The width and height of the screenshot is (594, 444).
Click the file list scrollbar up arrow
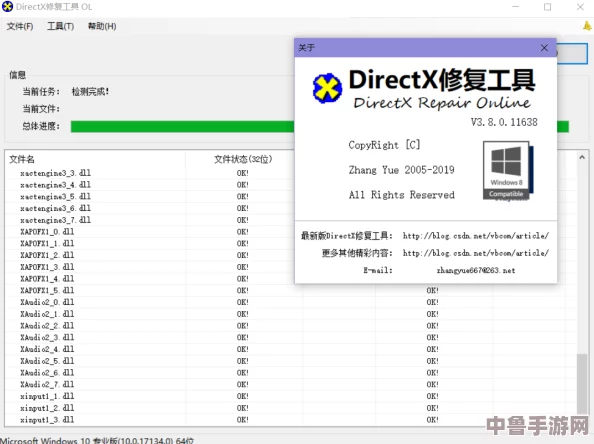(x=582, y=157)
